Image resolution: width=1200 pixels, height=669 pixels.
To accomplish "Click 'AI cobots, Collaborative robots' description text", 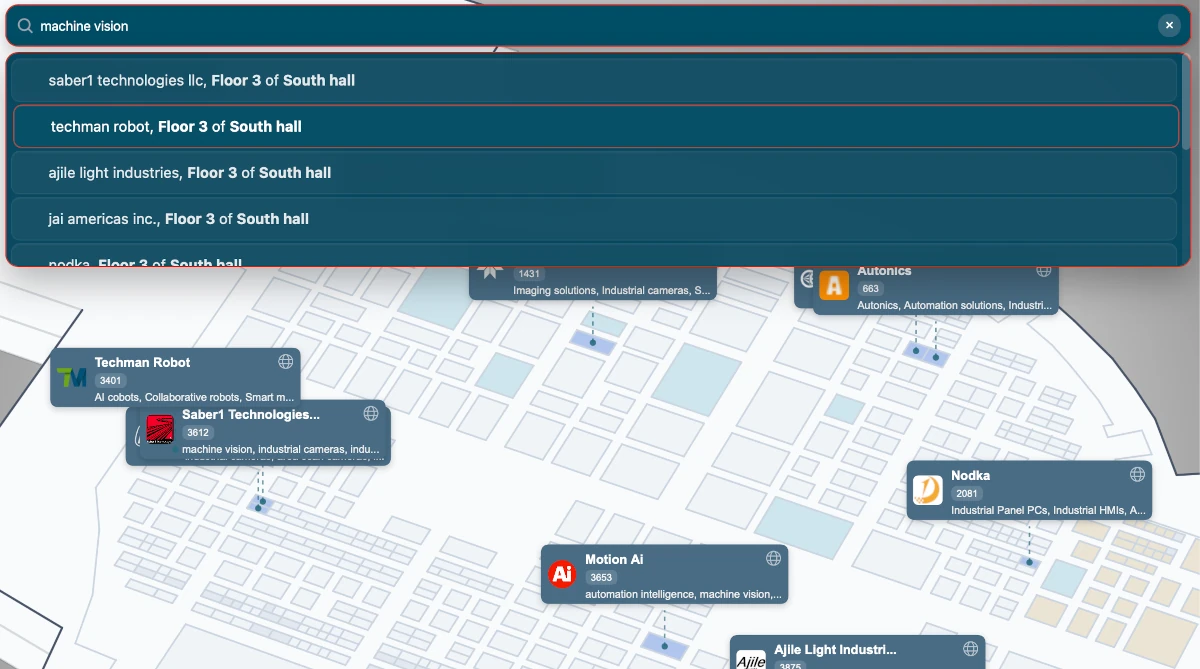I will (x=195, y=397).
